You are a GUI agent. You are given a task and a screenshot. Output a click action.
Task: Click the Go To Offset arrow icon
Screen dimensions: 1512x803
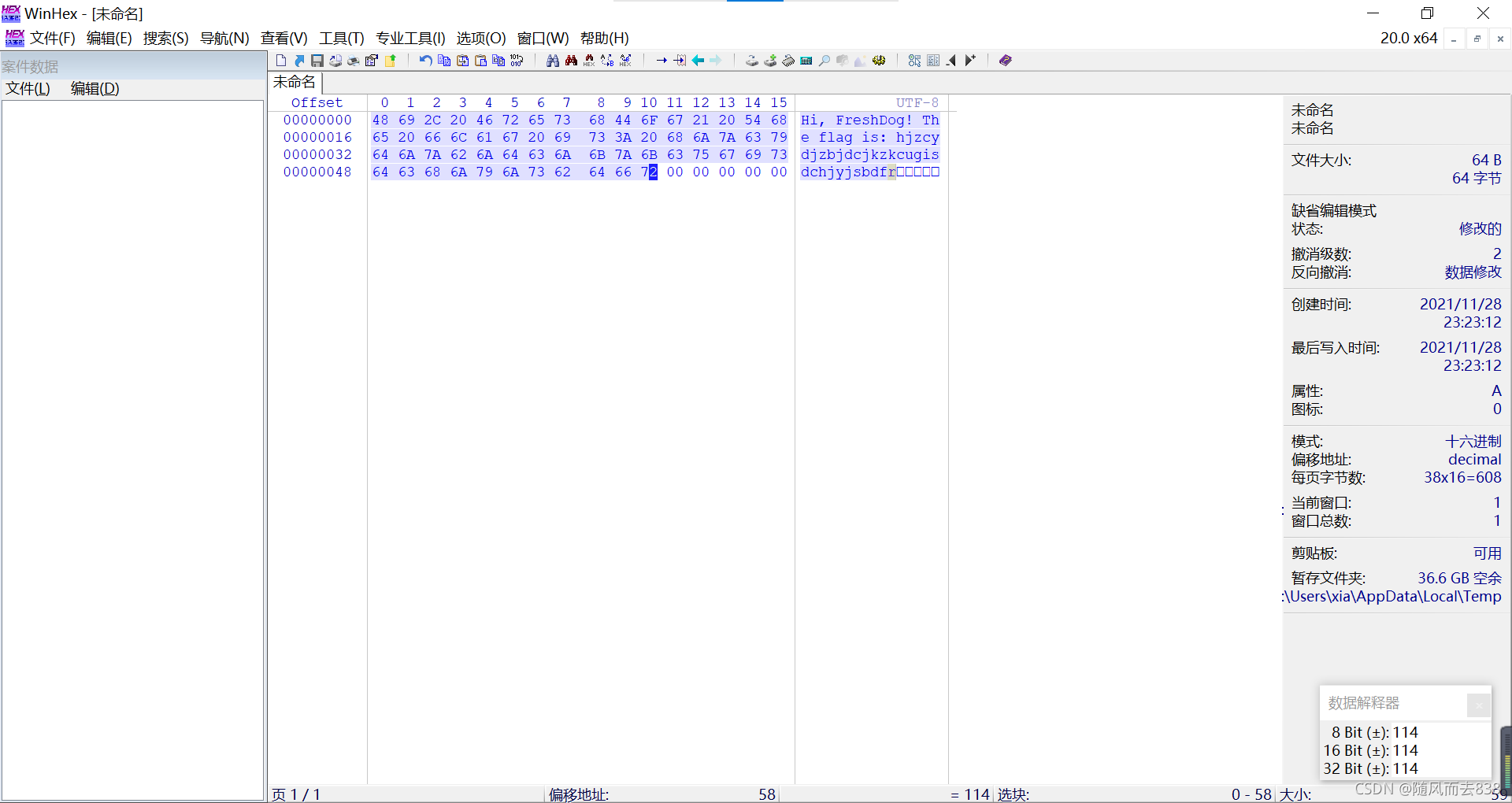pyautogui.click(x=661, y=61)
